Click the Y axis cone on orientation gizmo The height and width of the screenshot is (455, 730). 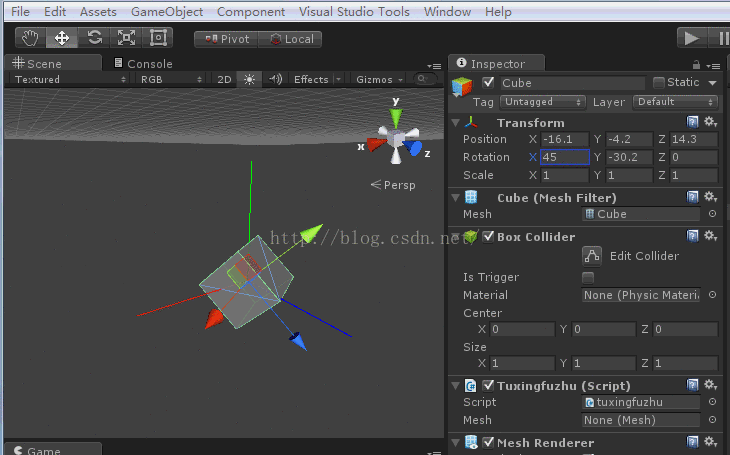pos(396,118)
